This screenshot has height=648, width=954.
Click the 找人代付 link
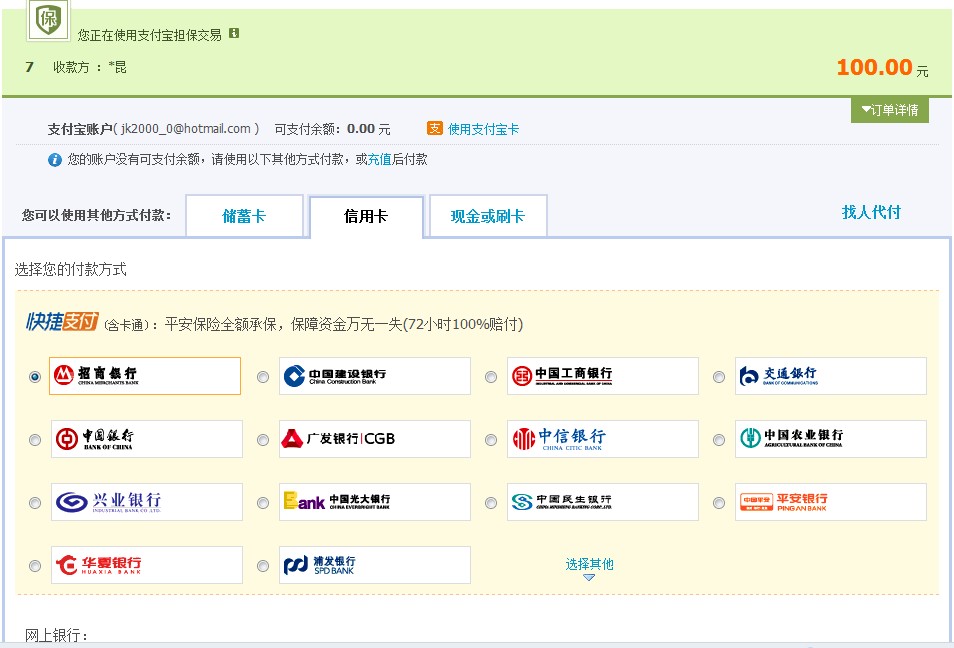click(x=871, y=212)
